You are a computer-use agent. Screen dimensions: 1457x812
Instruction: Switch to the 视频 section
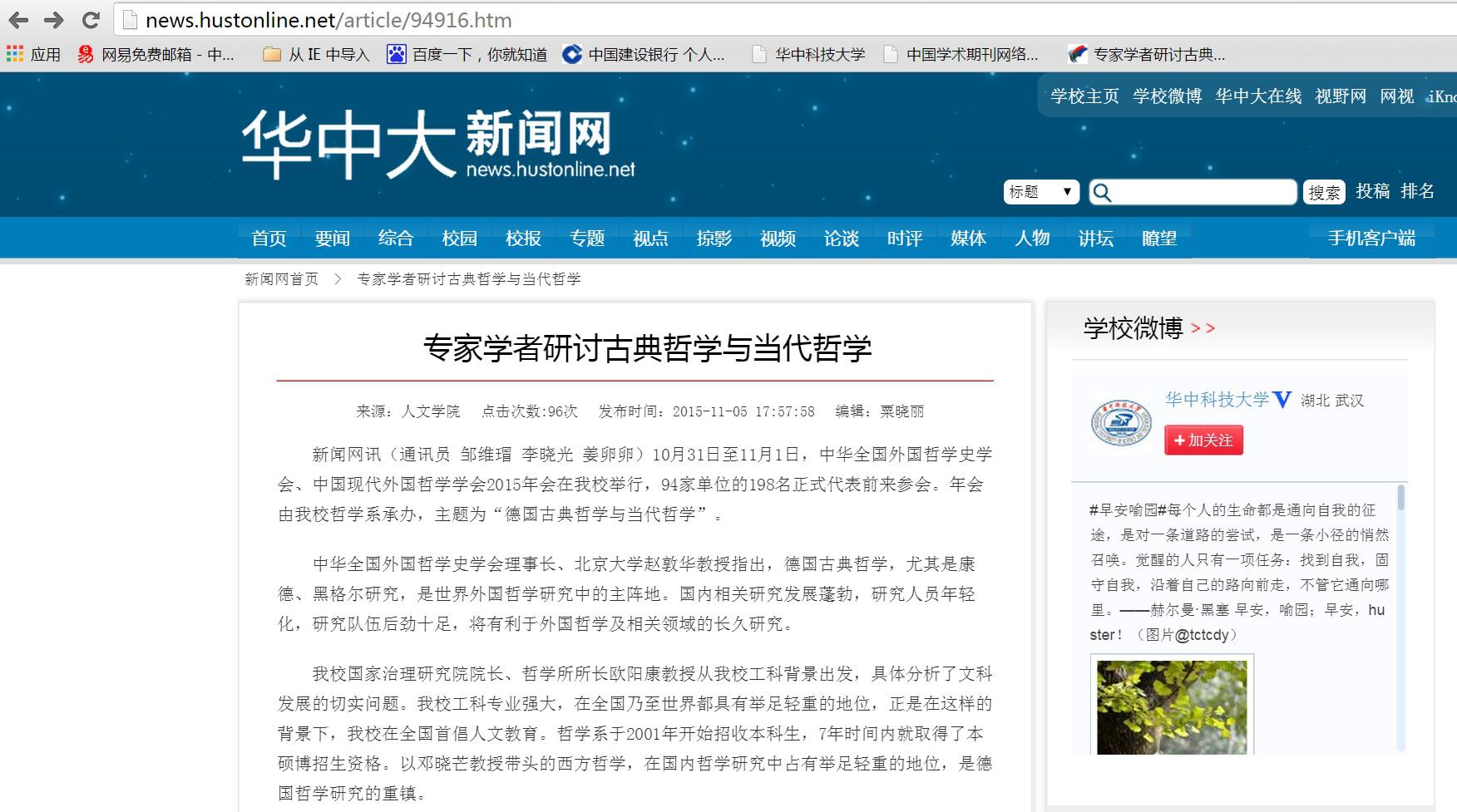point(776,239)
